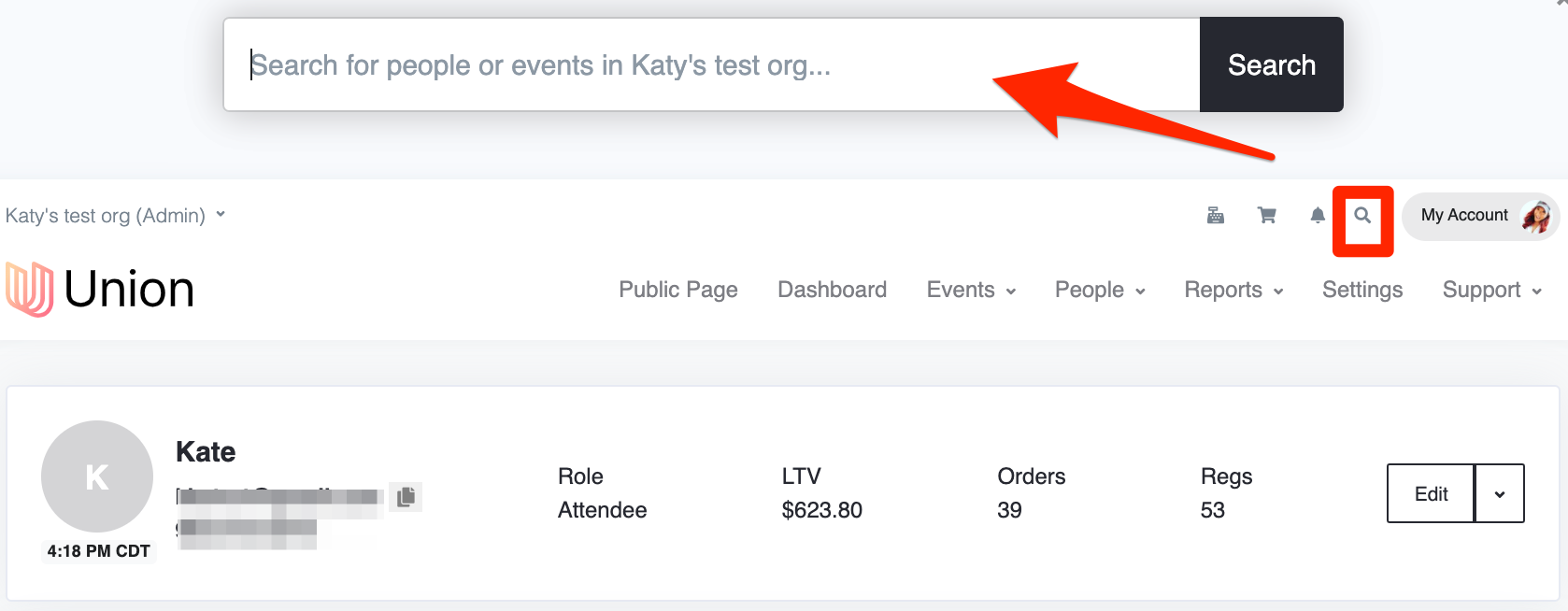This screenshot has height=611, width=1568.
Task: Open the shopping cart
Action: tap(1267, 216)
